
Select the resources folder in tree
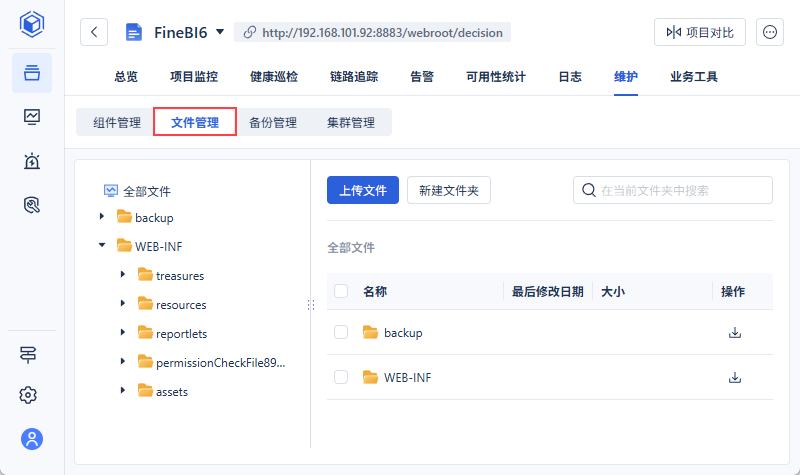click(x=181, y=305)
